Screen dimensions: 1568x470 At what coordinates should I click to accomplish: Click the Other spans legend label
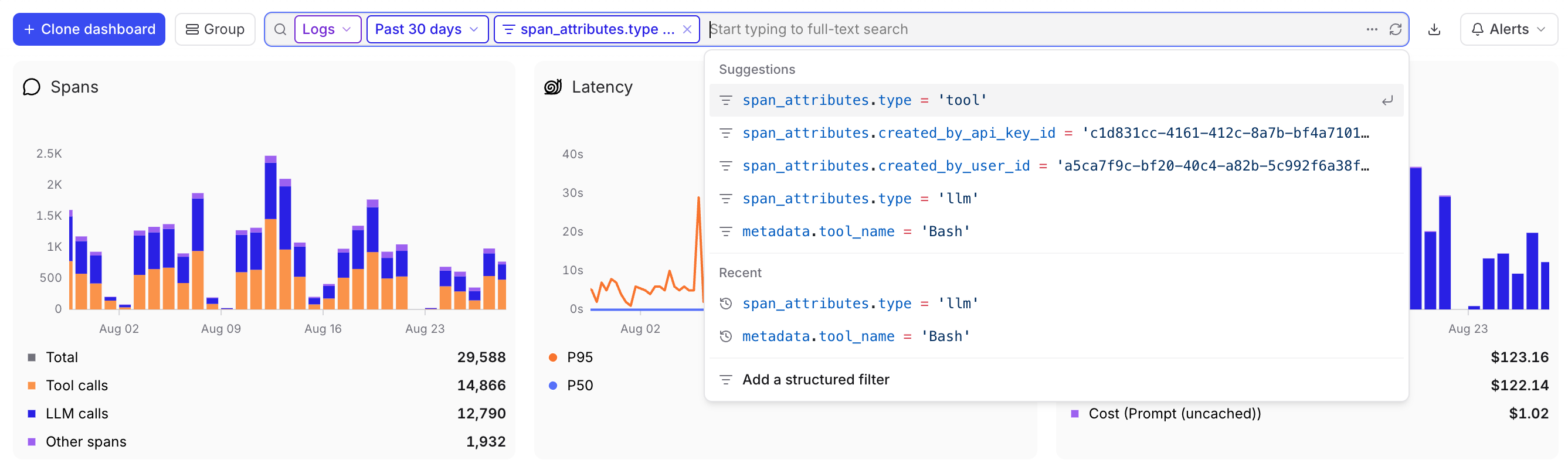point(86,441)
